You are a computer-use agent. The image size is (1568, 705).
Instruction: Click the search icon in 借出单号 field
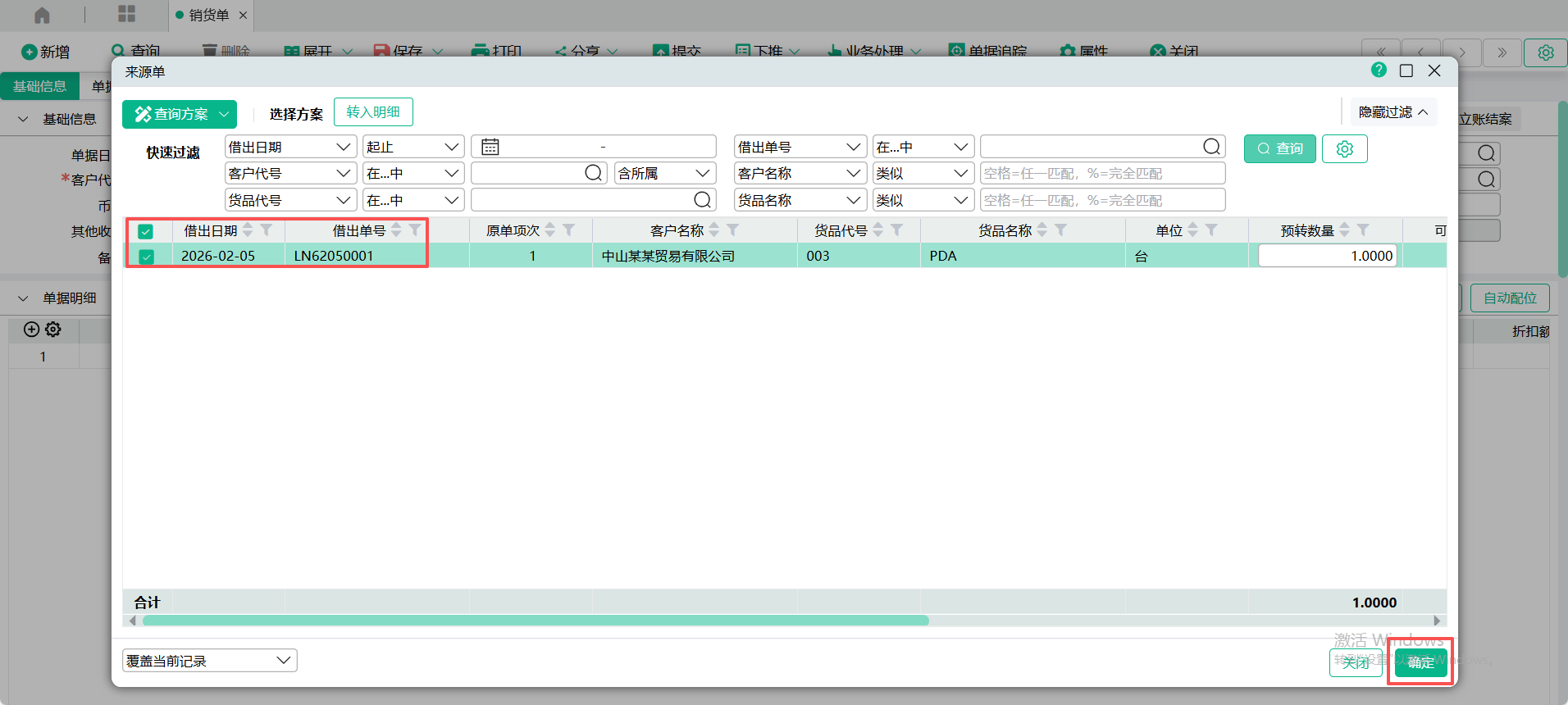click(x=1211, y=147)
